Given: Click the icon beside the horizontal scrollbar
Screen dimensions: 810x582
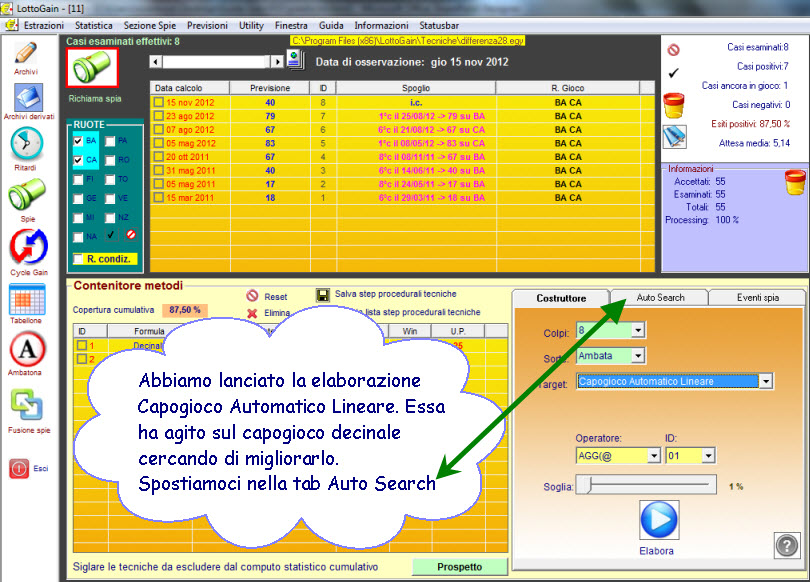Looking at the screenshot, I should [295, 59].
